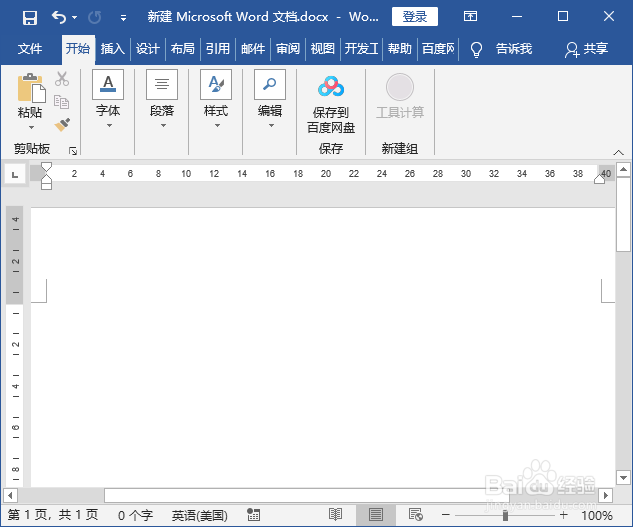
Task: Click the vertical scrollbar down arrow
Action: click(623, 478)
